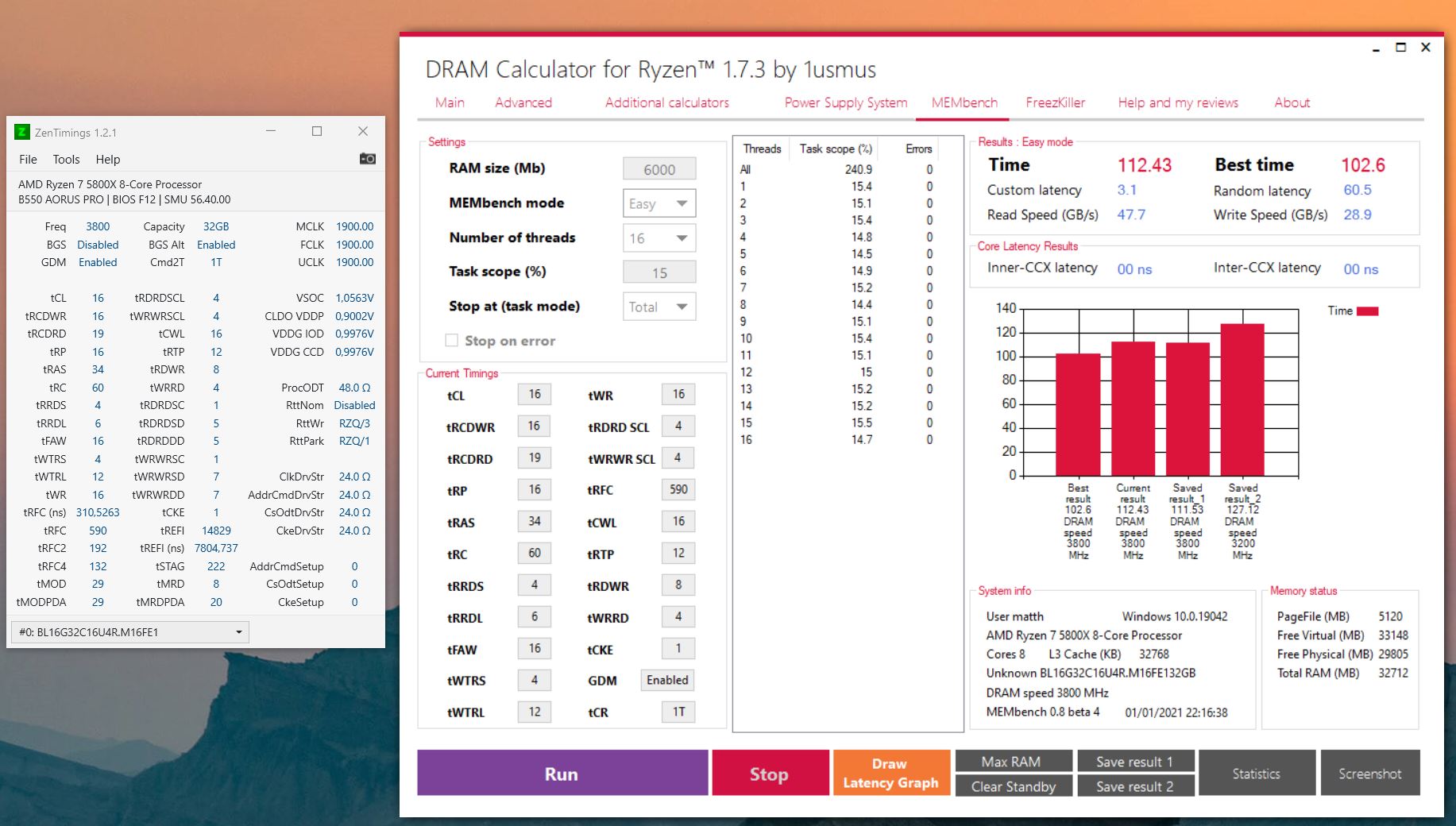Click the red Stop button
Viewport: 1456px width, 826px height.
click(x=770, y=773)
